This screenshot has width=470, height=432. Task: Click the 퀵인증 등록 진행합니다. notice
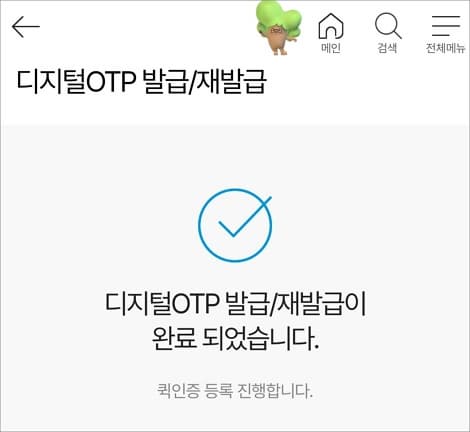pos(235,390)
